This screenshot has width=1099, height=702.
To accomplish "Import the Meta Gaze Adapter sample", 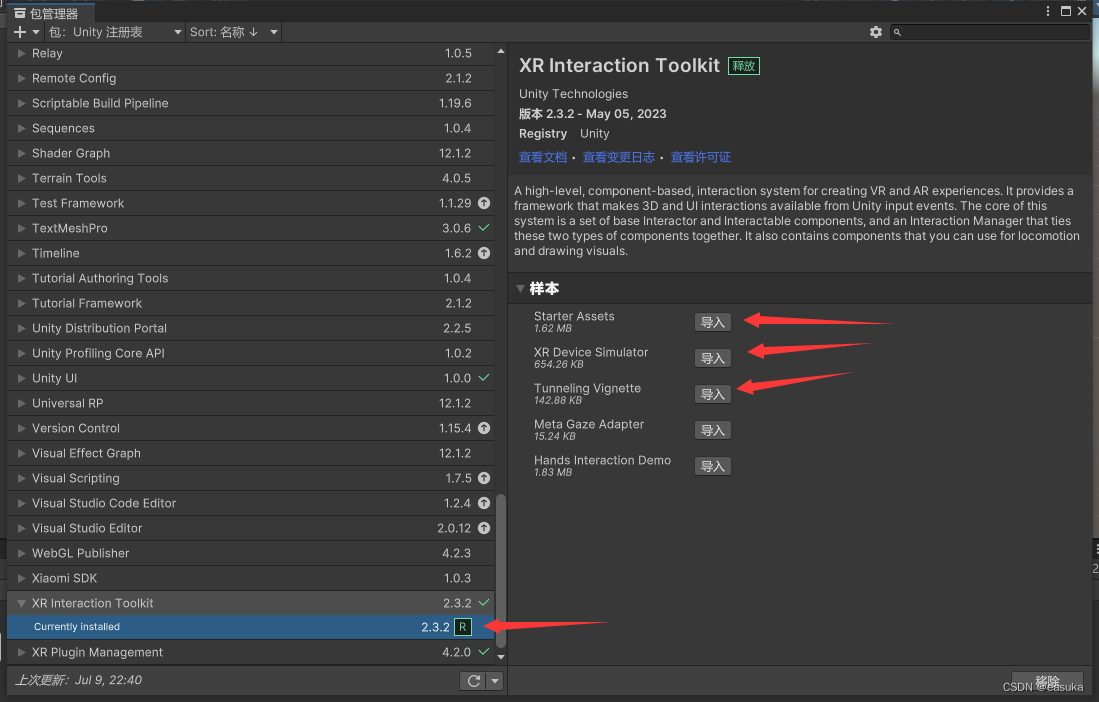I will point(713,430).
